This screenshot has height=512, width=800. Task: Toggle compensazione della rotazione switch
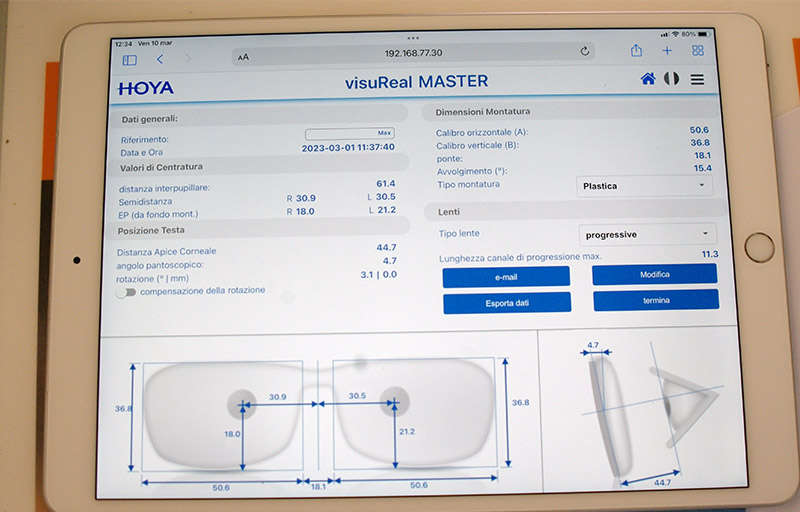tap(126, 292)
